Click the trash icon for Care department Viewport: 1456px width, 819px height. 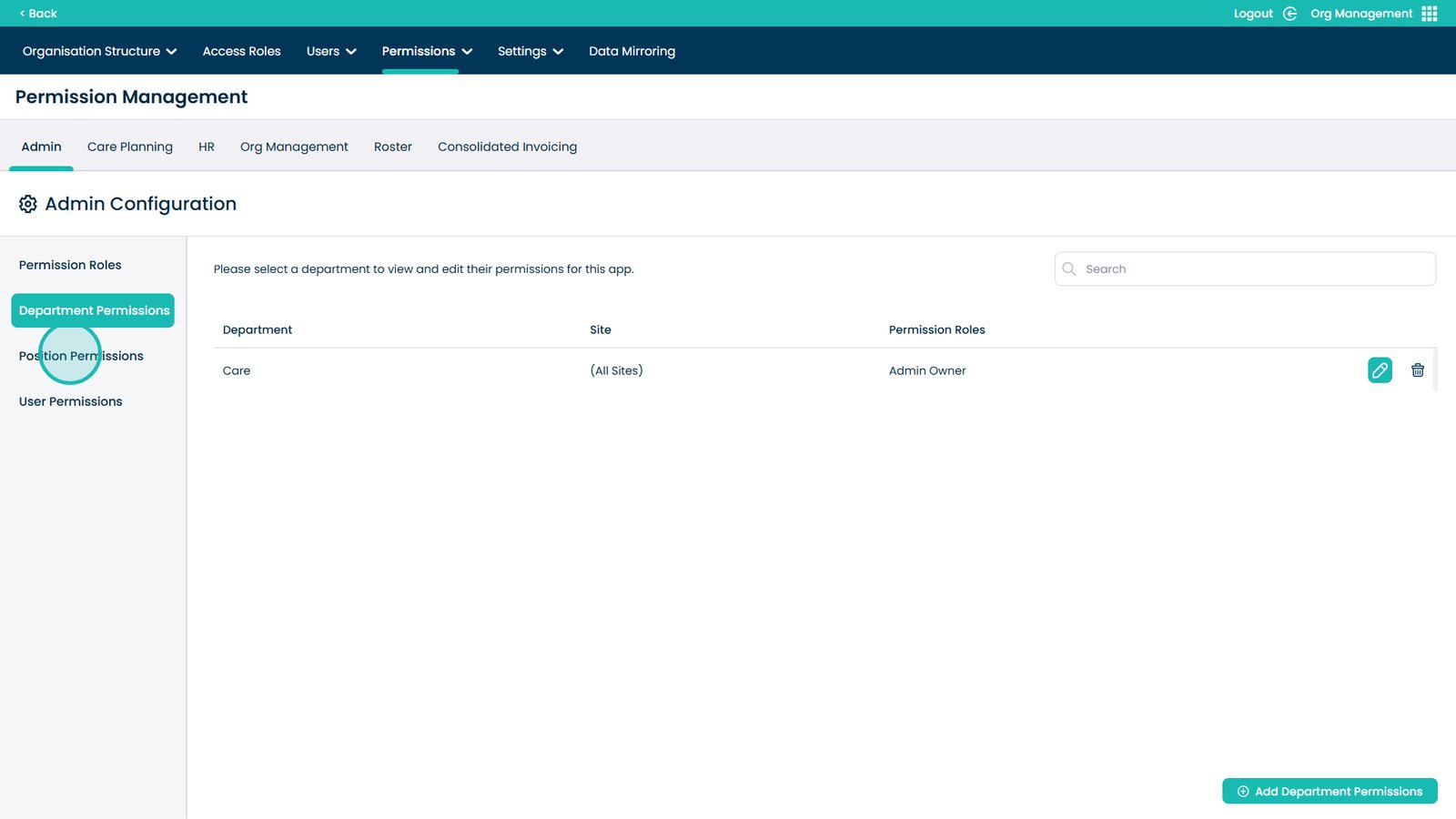(x=1417, y=370)
